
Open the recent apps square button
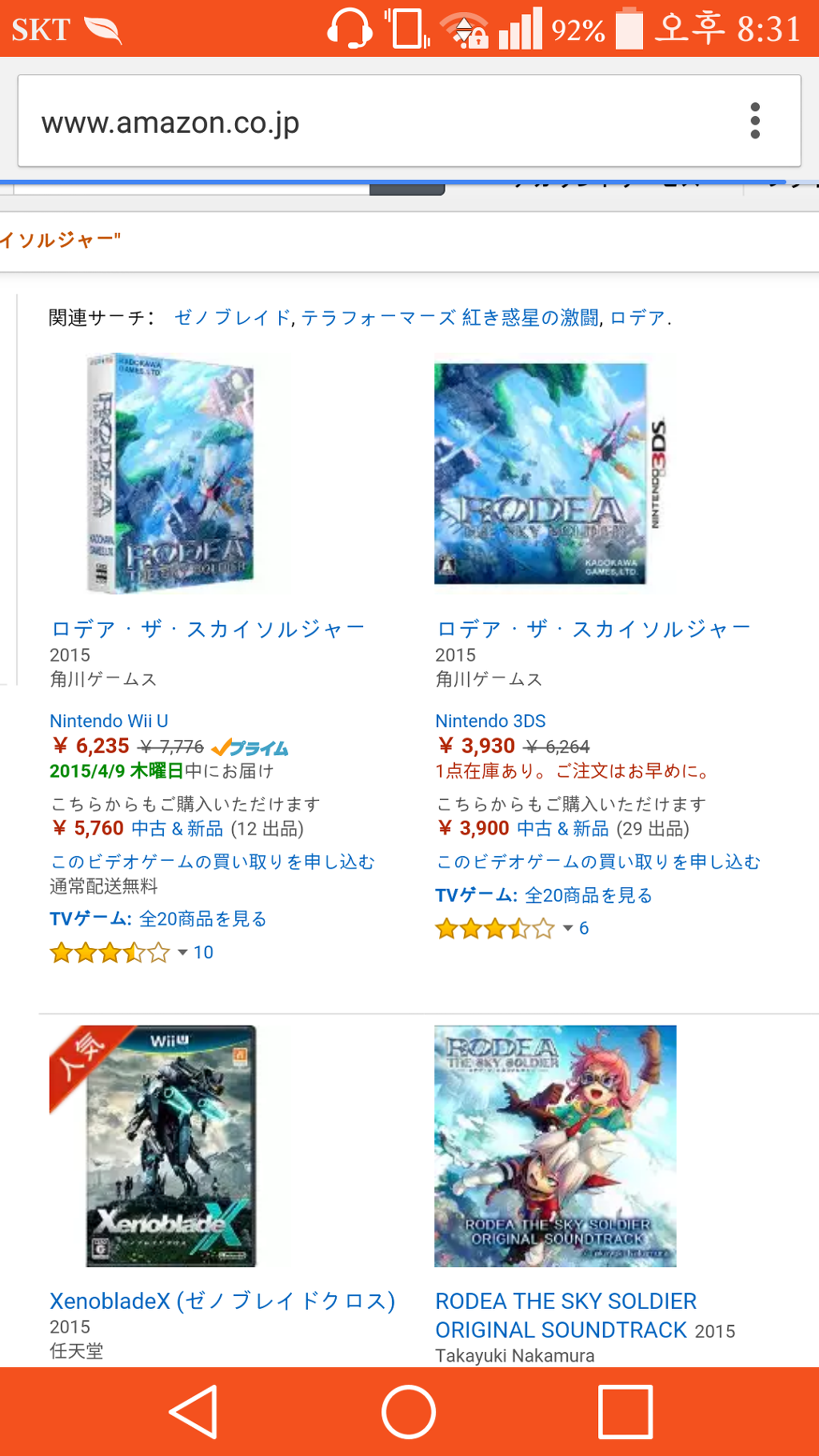[x=625, y=1411]
